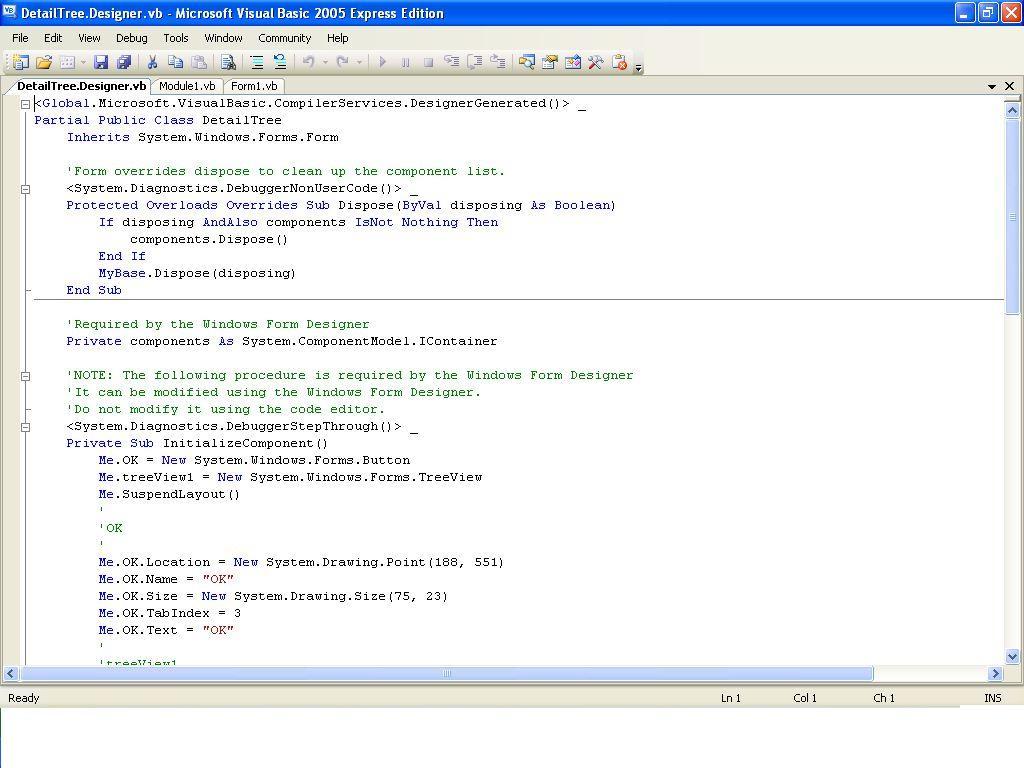The image size is (1024, 768).
Task: Click the horizontal scrollbar thumb
Action: [447, 673]
